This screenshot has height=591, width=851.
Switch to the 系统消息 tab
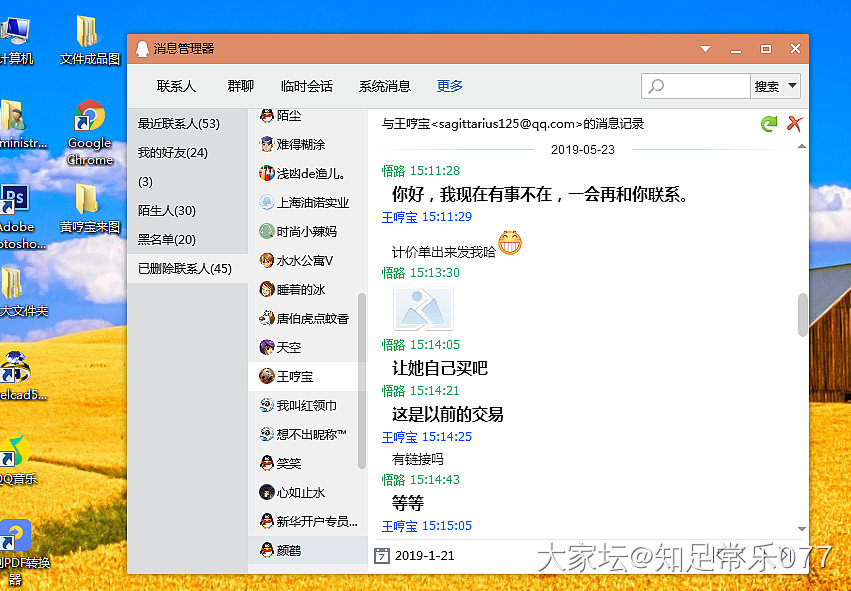click(385, 86)
